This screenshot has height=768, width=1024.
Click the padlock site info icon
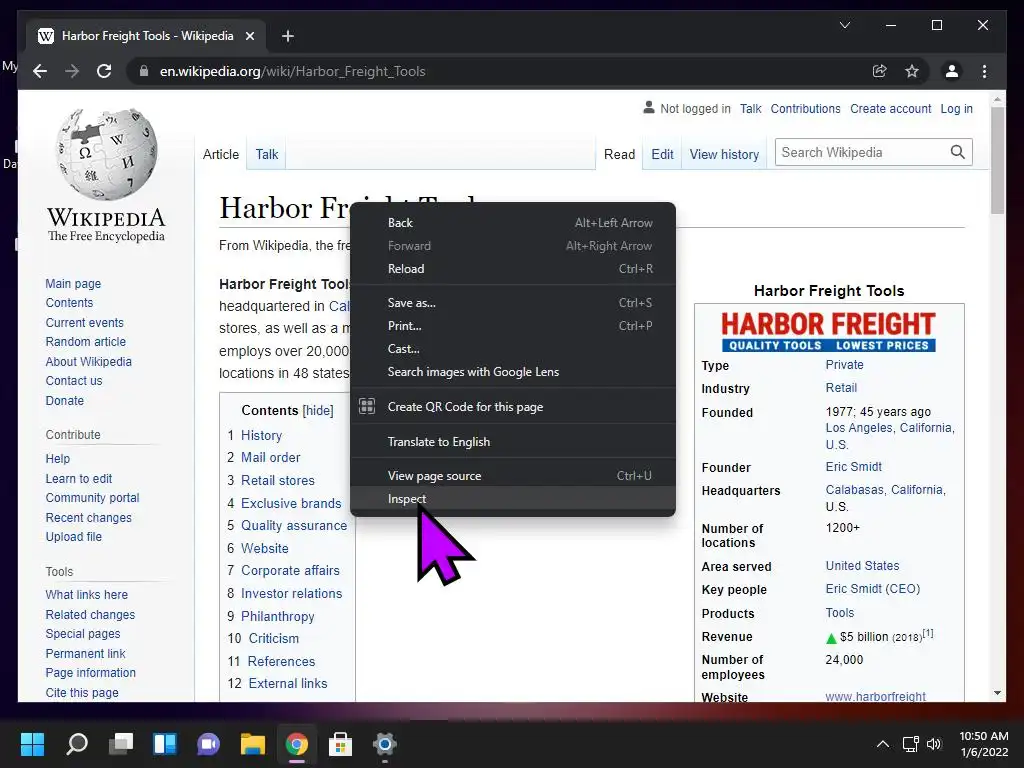144,71
